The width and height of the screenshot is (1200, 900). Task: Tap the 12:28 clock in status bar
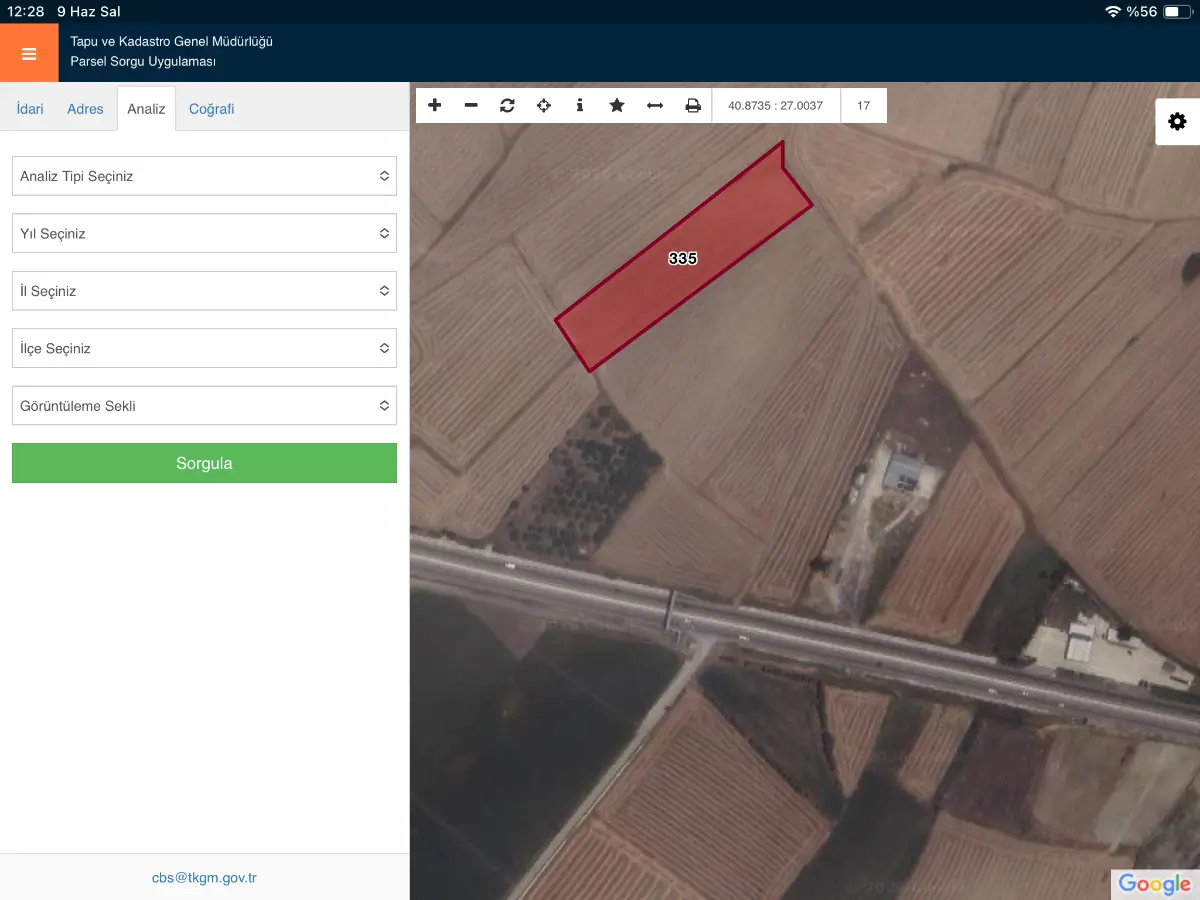[x=25, y=12]
